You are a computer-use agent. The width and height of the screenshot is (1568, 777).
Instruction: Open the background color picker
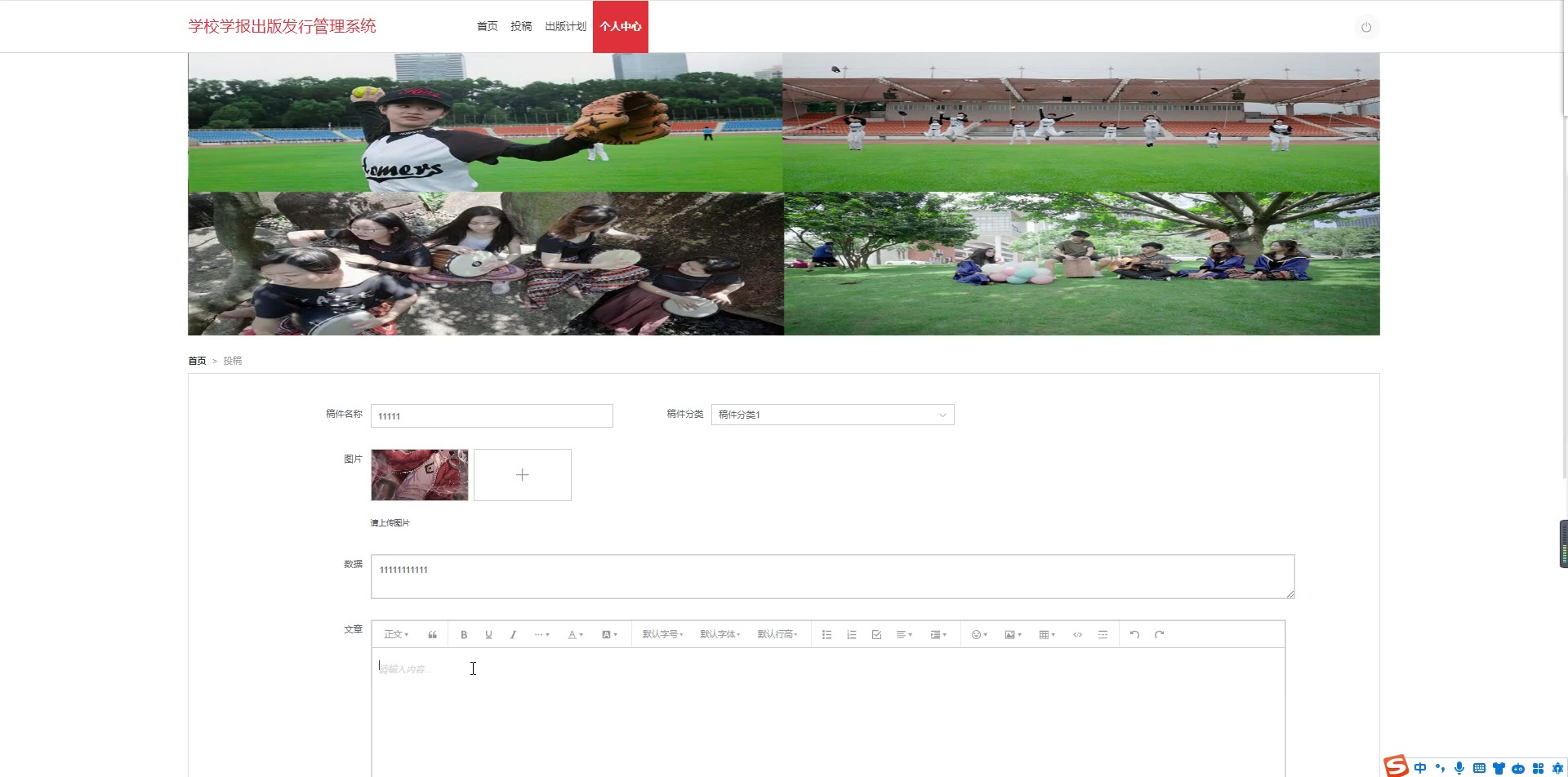coord(609,635)
